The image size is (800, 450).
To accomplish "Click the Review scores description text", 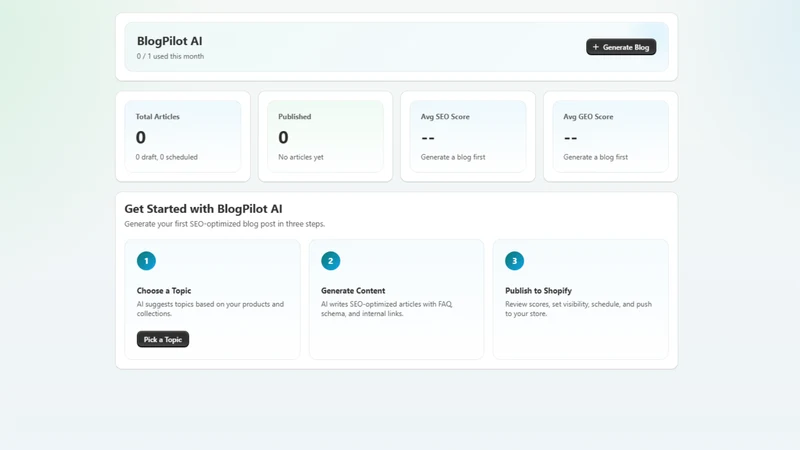I will (x=578, y=309).
